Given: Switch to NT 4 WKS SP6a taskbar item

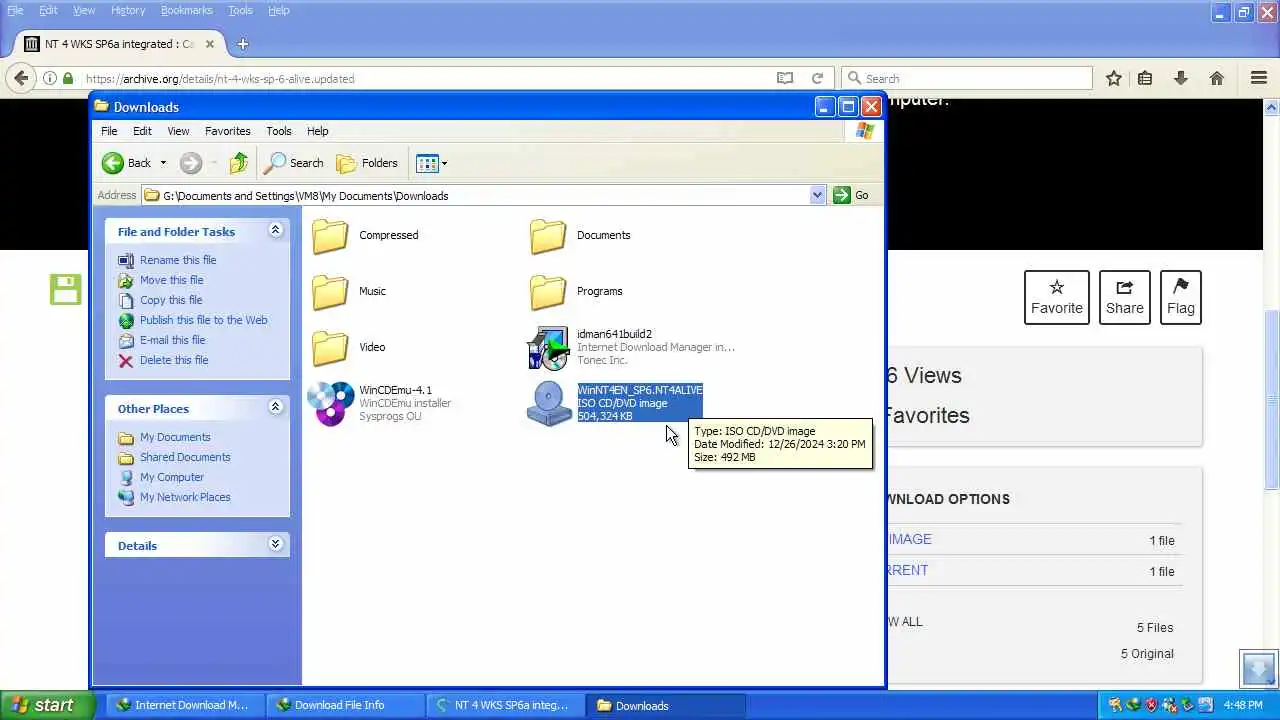Looking at the screenshot, I should click(505, 705).
